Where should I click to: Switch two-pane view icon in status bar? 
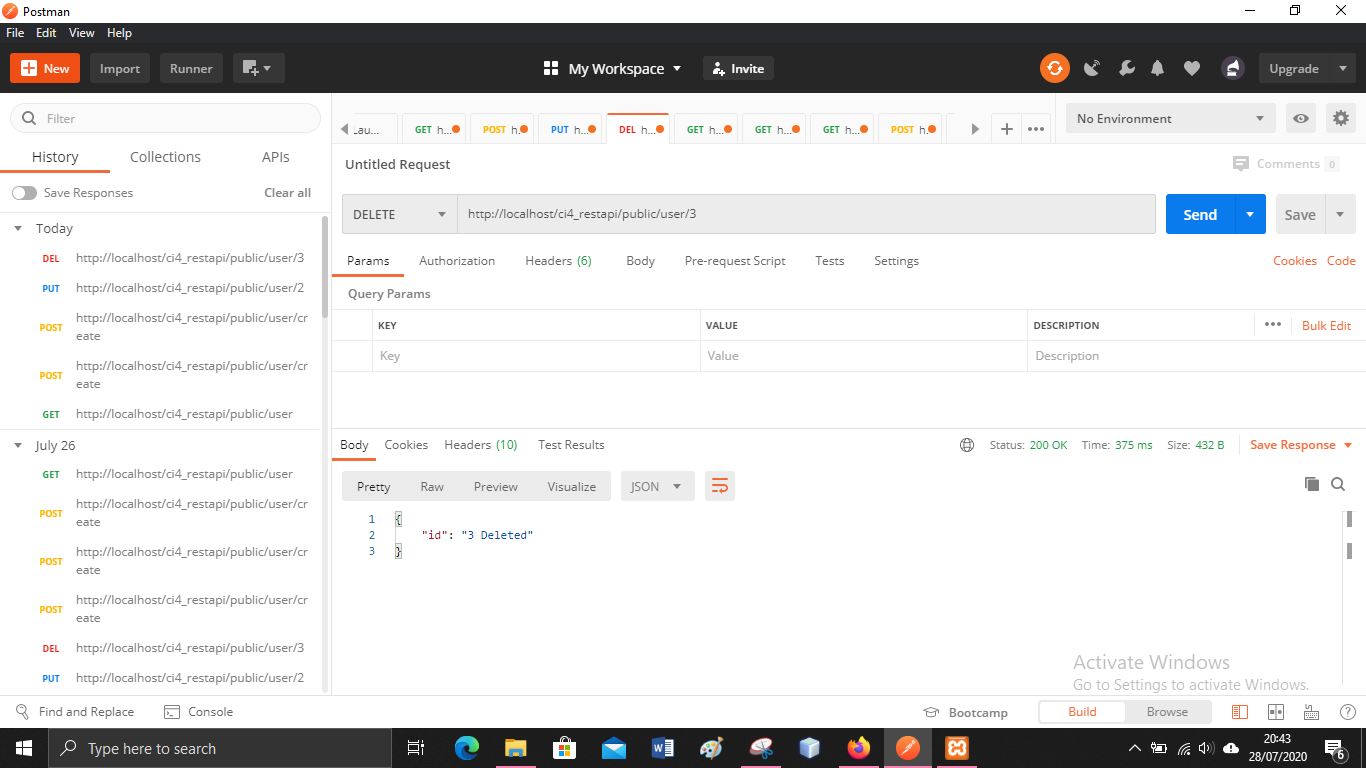coord(1276,712)
